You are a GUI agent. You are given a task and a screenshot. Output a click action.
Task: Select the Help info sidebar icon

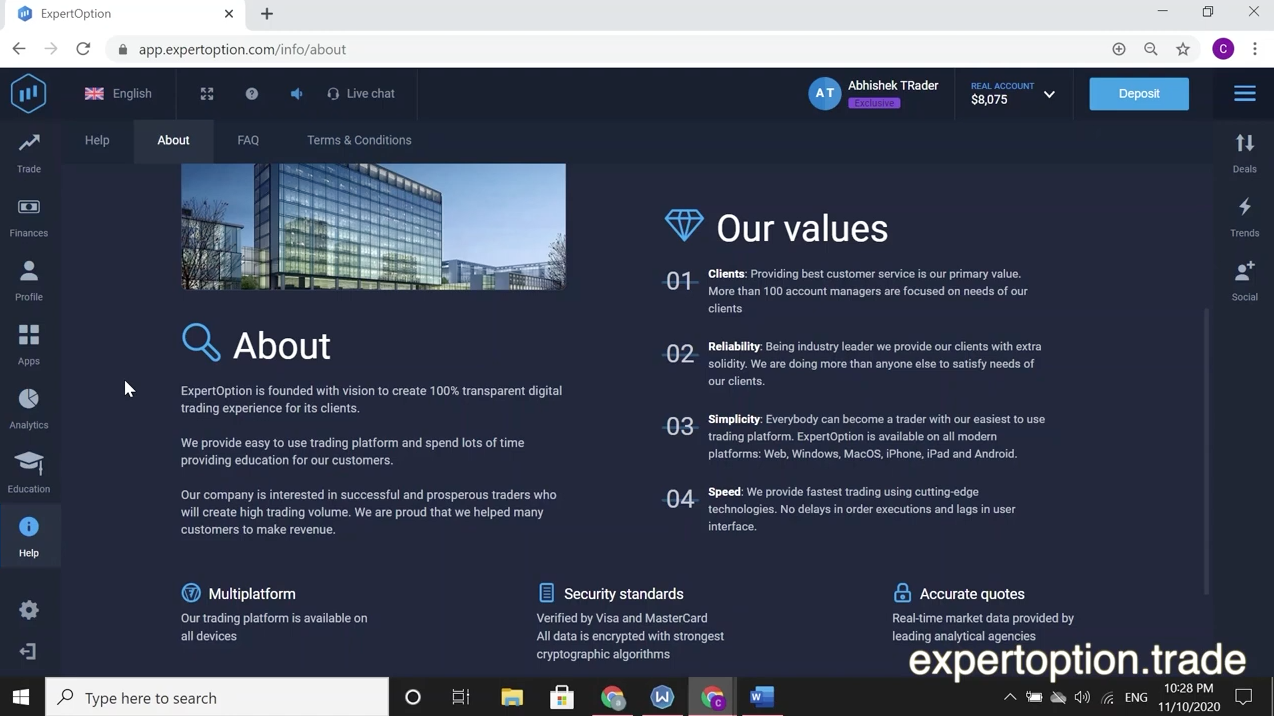point(29,536)
